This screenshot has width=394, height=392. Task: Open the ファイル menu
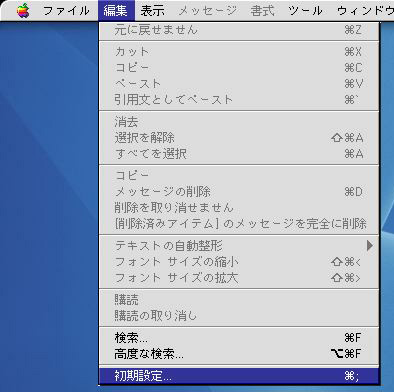coord(66,11)
